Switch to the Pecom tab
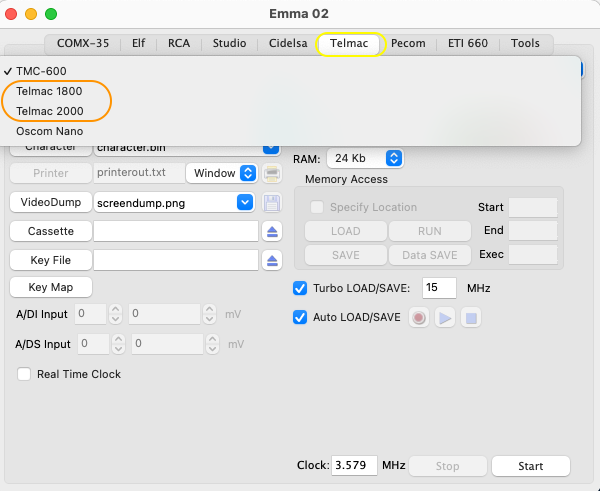 point(408,43)
